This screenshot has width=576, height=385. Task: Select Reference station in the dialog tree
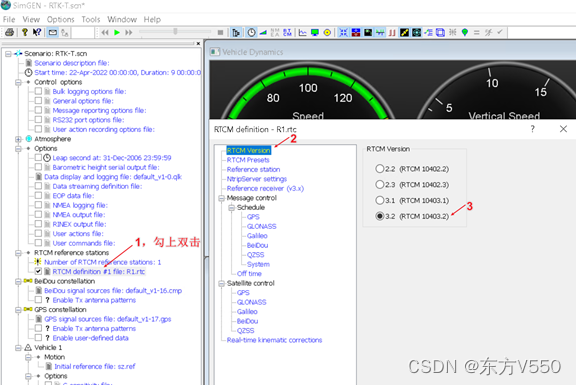tap(253, 169)
